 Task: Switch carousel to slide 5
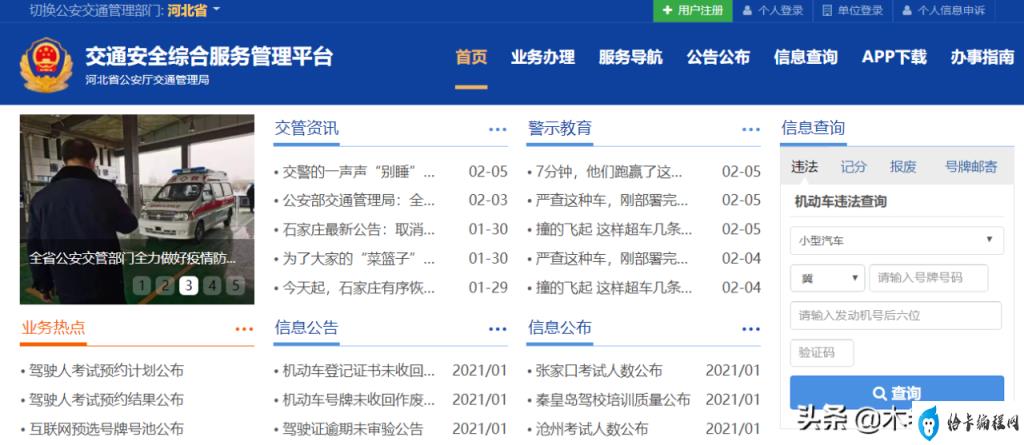[235, 286]
